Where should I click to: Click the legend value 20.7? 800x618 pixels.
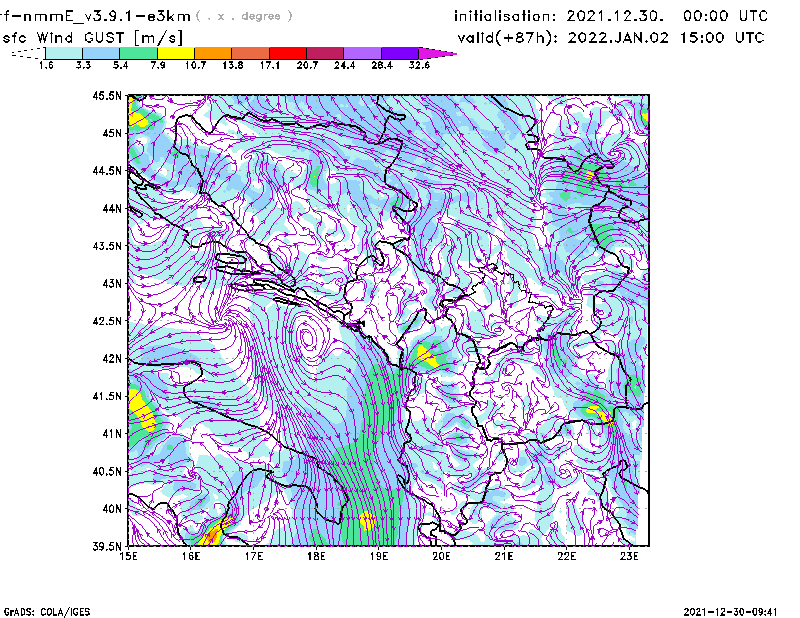point(307,65)
